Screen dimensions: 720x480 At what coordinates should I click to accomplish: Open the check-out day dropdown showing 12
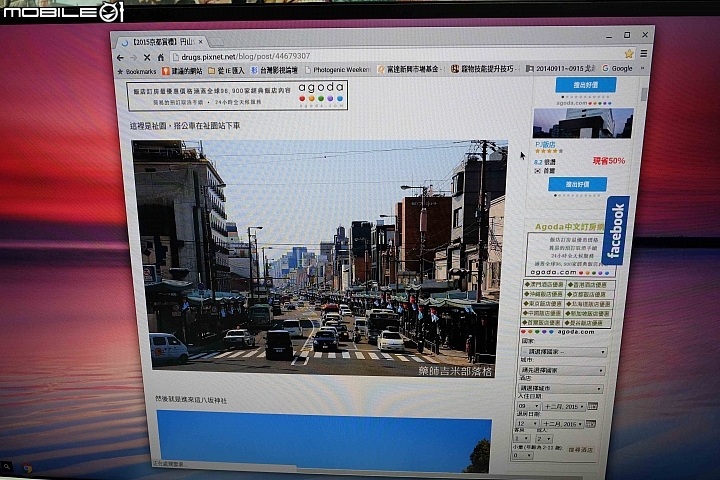(526, 423)
